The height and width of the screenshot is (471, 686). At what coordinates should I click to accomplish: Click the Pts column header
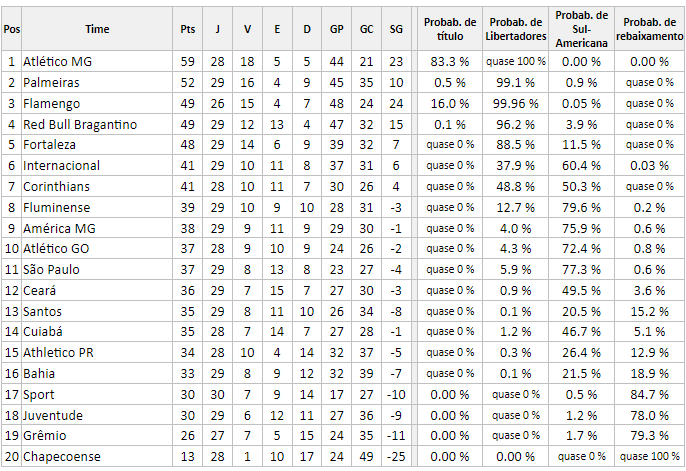(187, 29)
